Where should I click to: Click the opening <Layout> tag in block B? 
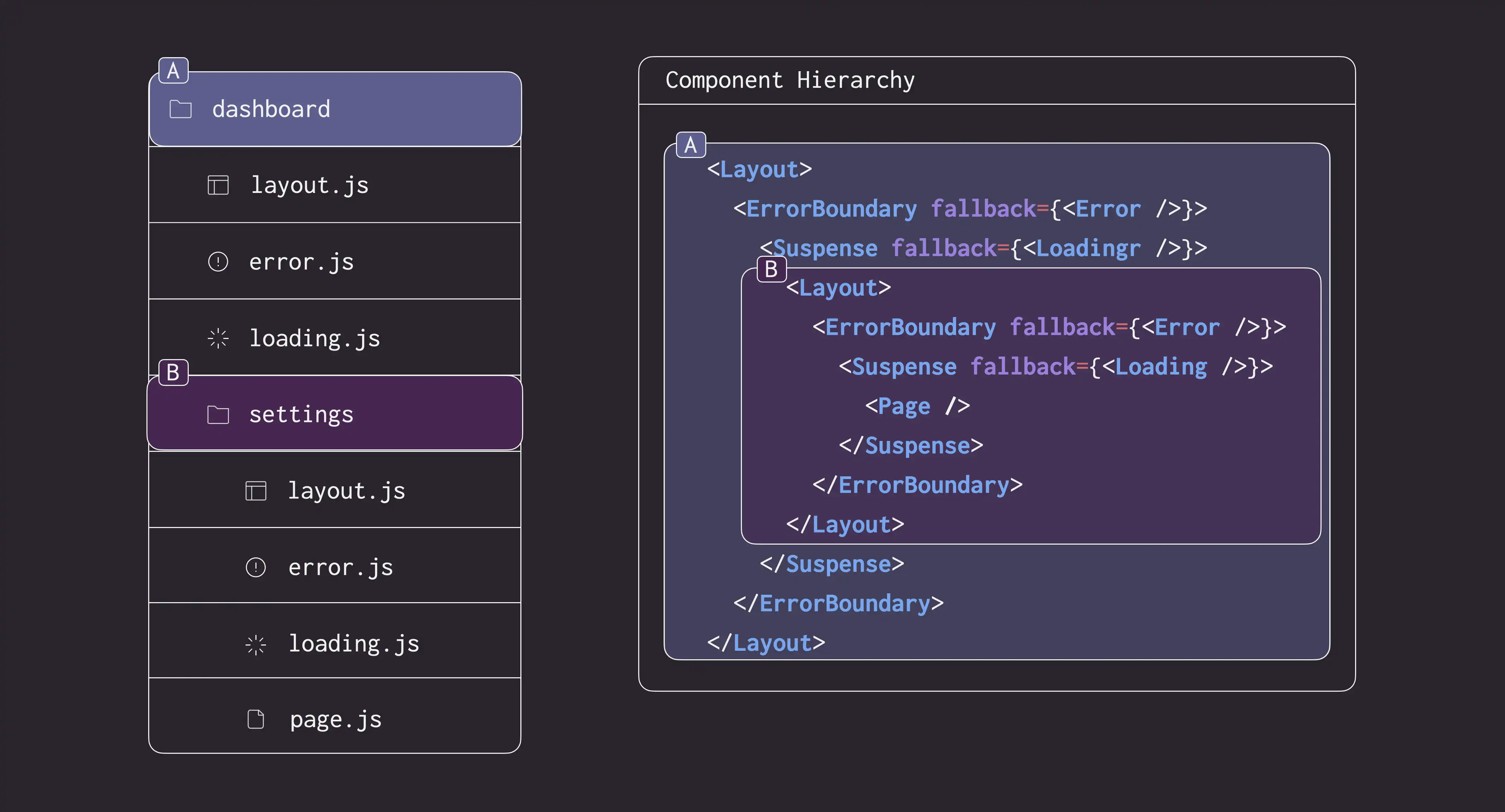tap(838, 287)
